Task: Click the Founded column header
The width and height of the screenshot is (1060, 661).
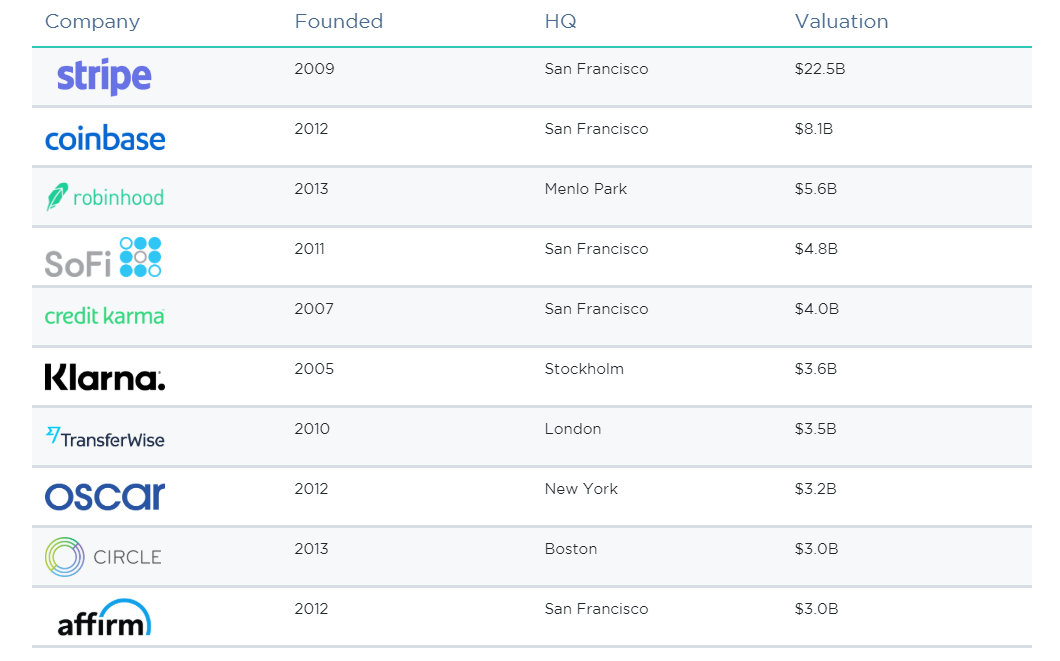Action: coord(338,21)
